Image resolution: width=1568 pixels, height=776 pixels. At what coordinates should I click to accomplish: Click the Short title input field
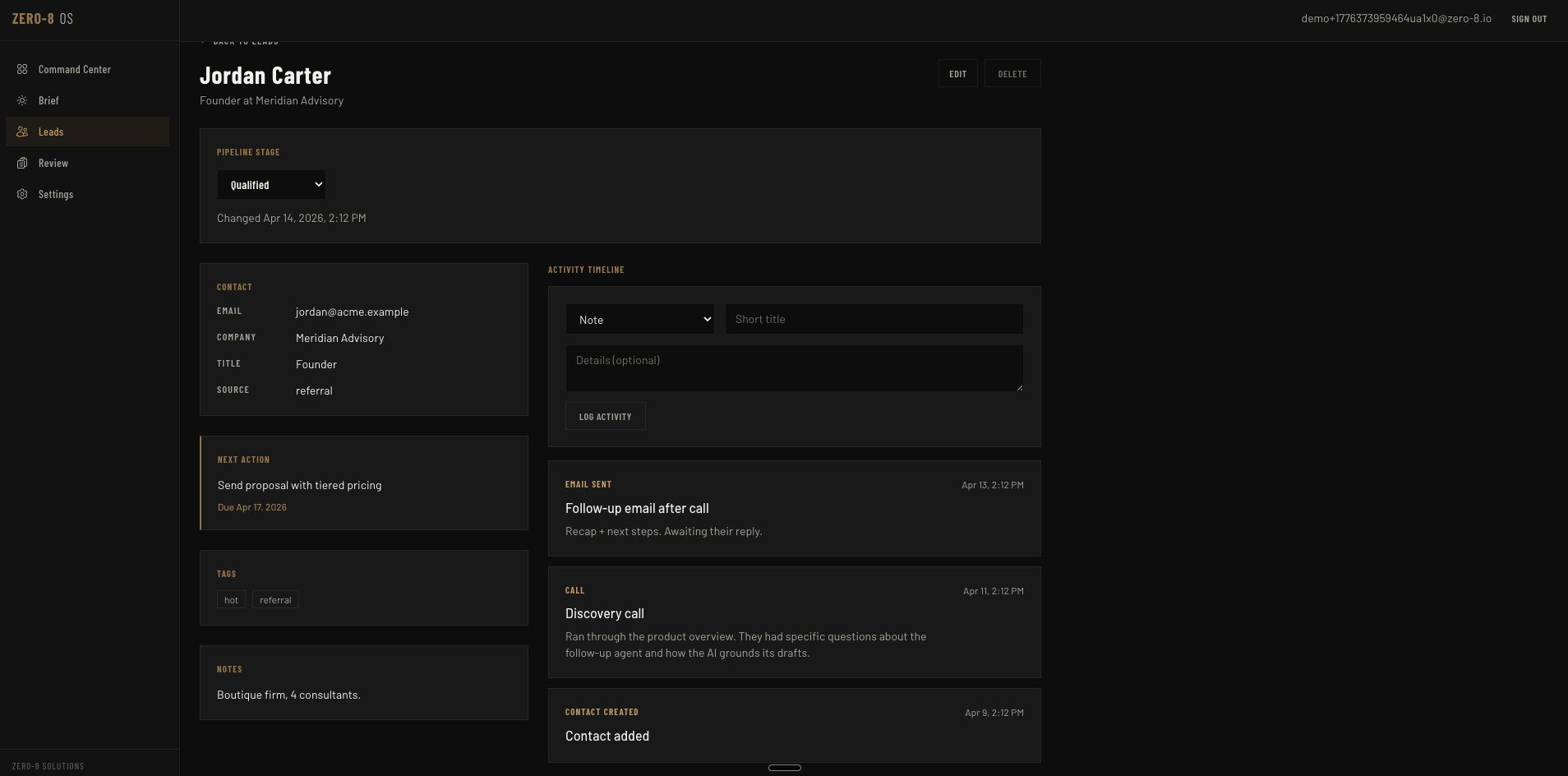coord(874,319)
